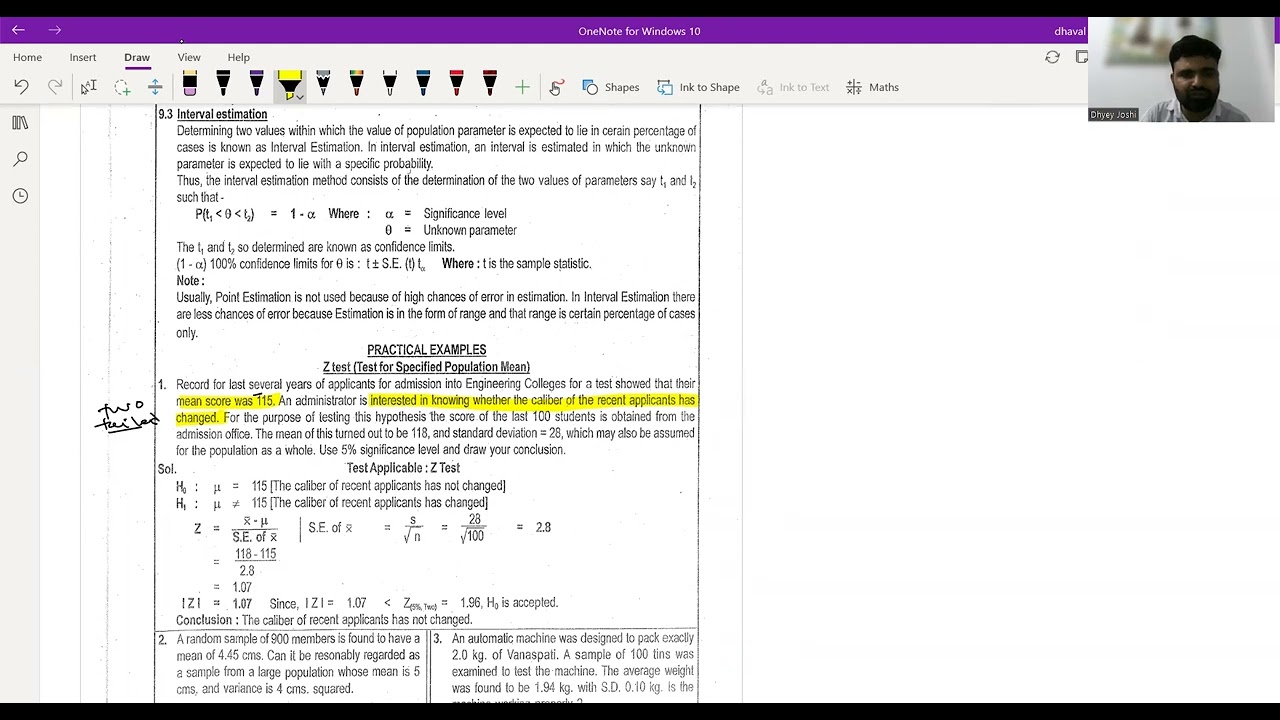
Task: Open the Shapes gallery
Action: (610, 87)
